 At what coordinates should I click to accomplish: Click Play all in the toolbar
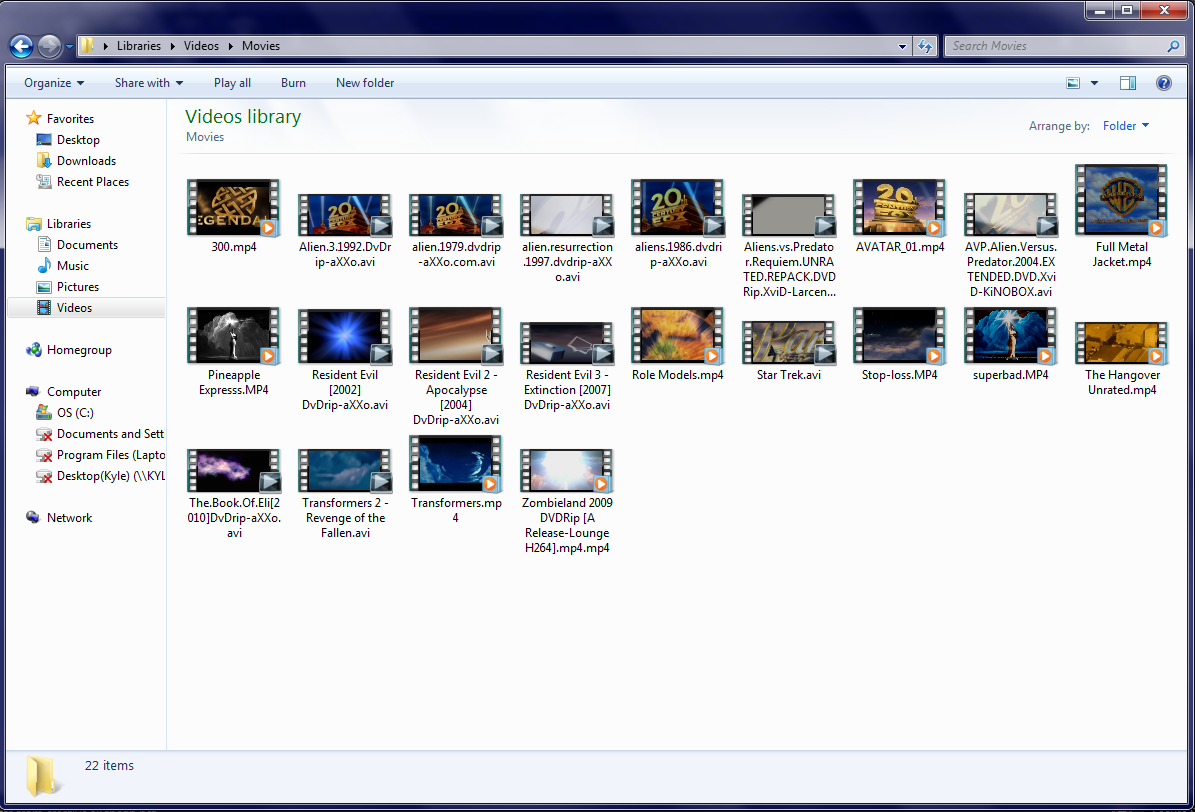pyautogui.click(x=232, y=83)
